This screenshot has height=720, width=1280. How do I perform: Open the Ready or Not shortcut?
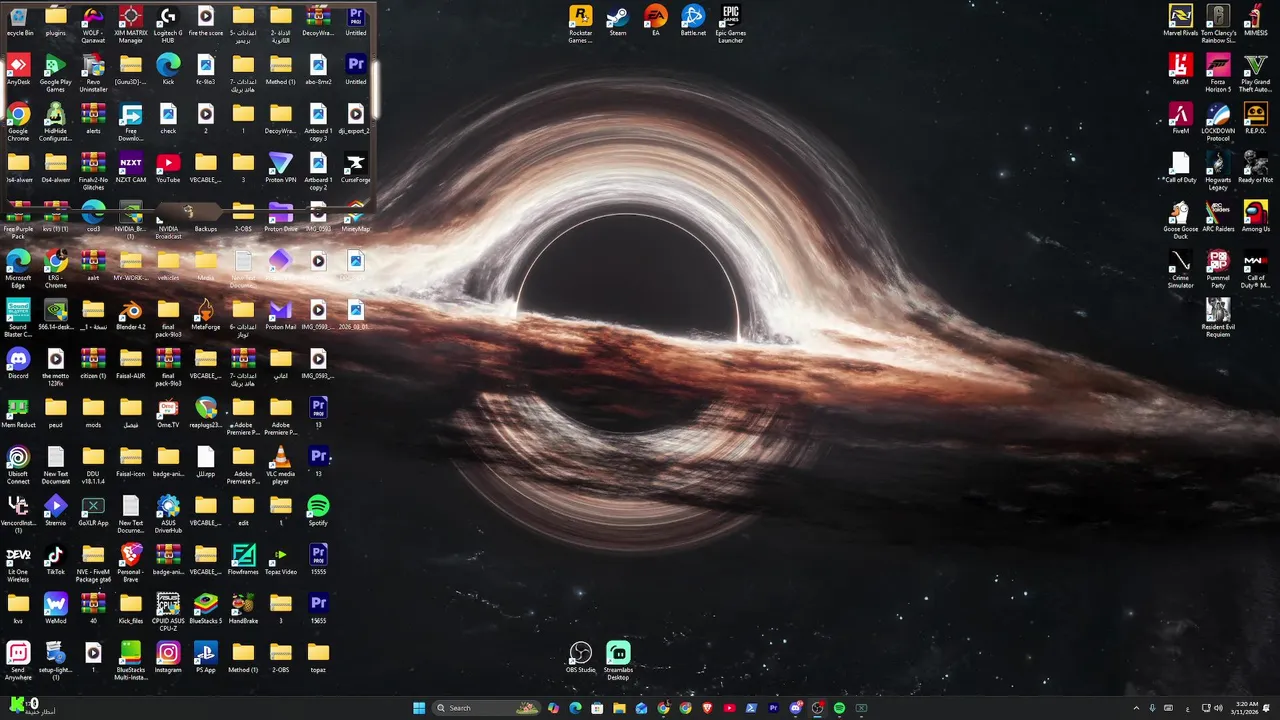1255,169
